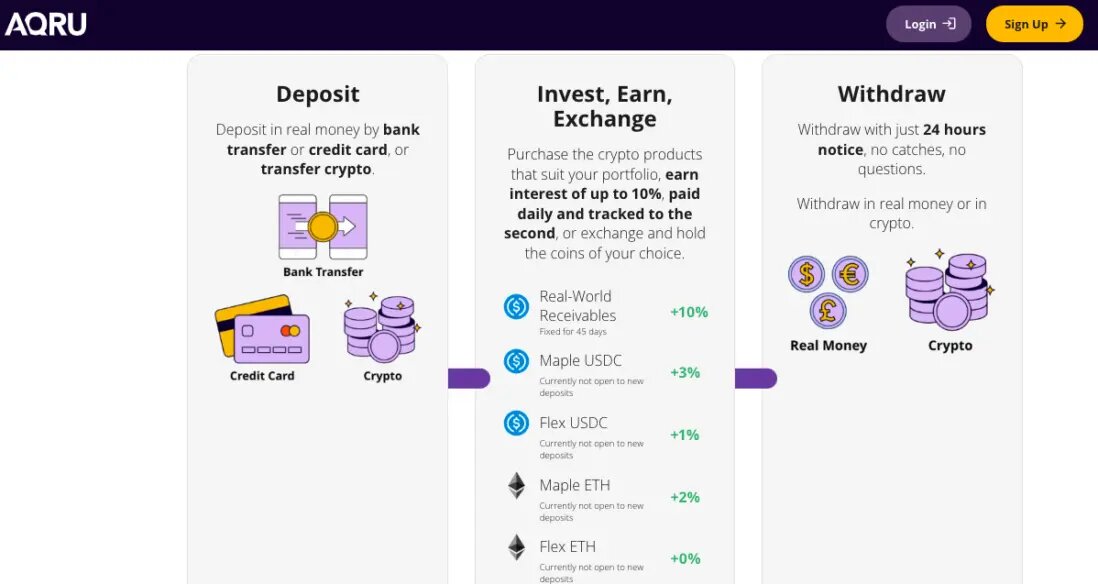This screenshot has width=1098, height=584.
Task: Click the Deposit card heading
Action: click(317, 93)
